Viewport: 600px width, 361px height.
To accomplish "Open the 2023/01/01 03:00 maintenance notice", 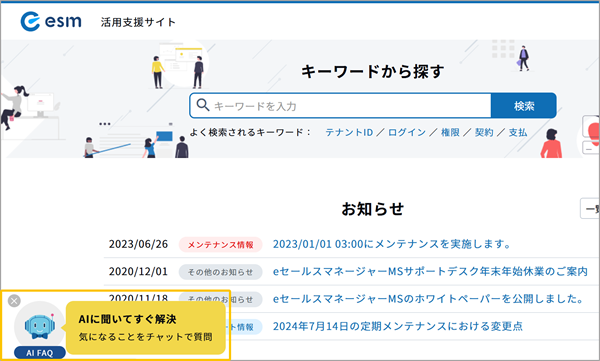I will [x=391, y=244].
